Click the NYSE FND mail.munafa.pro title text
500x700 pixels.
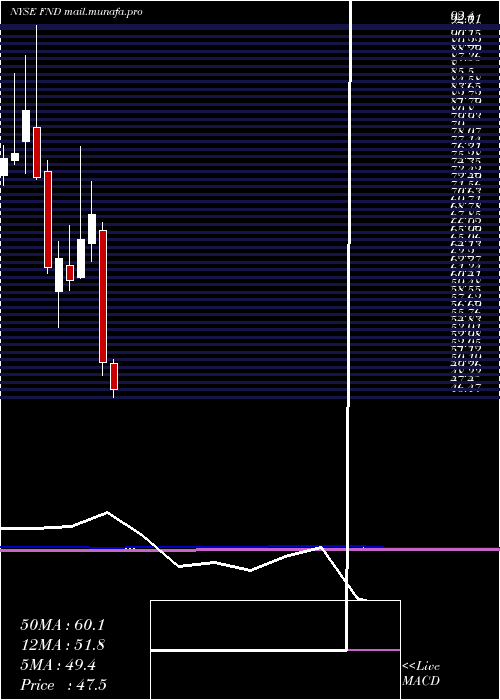(x=76, y=12)
